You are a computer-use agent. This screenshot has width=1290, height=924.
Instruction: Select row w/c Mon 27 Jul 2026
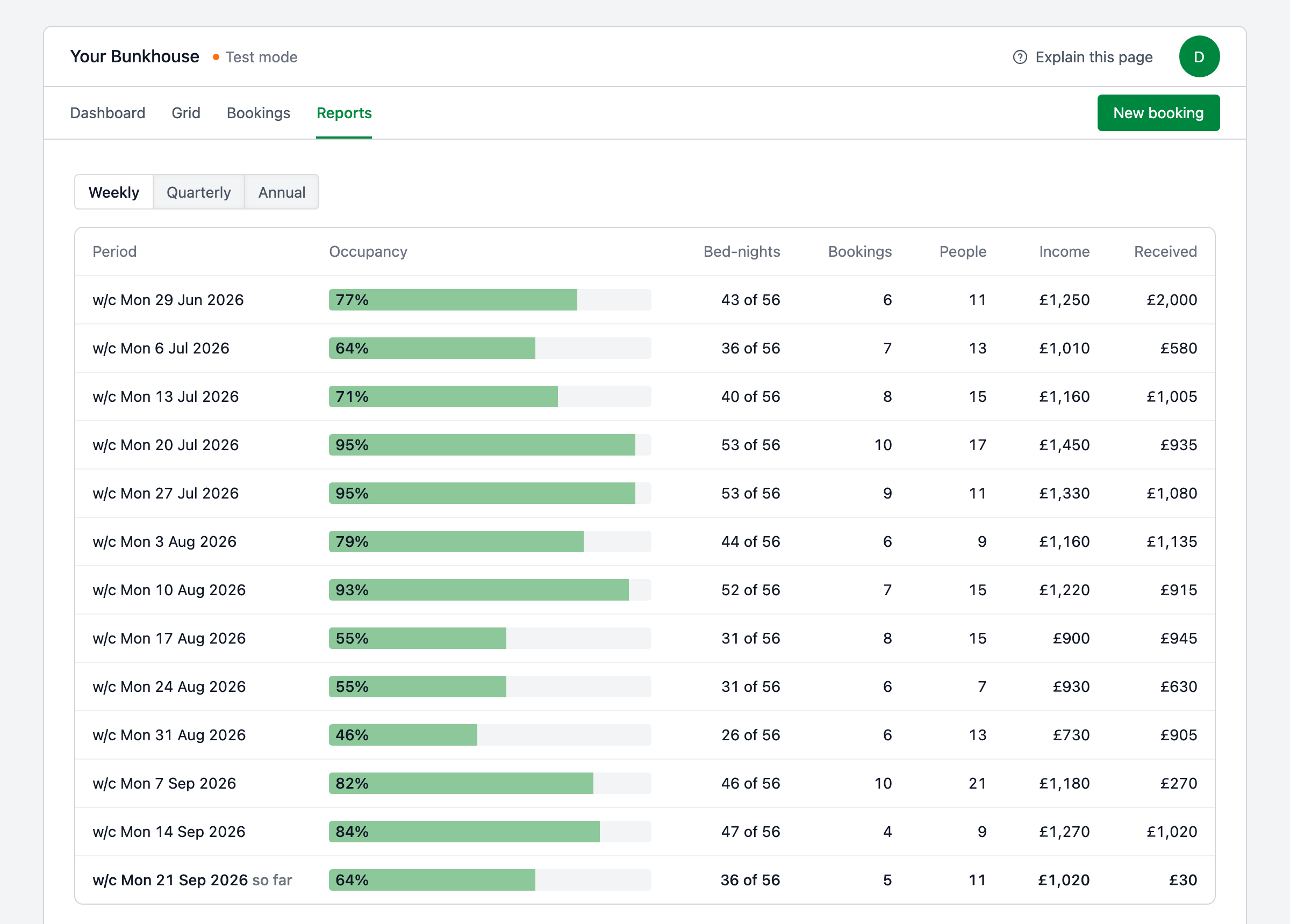tap(644, 493)
